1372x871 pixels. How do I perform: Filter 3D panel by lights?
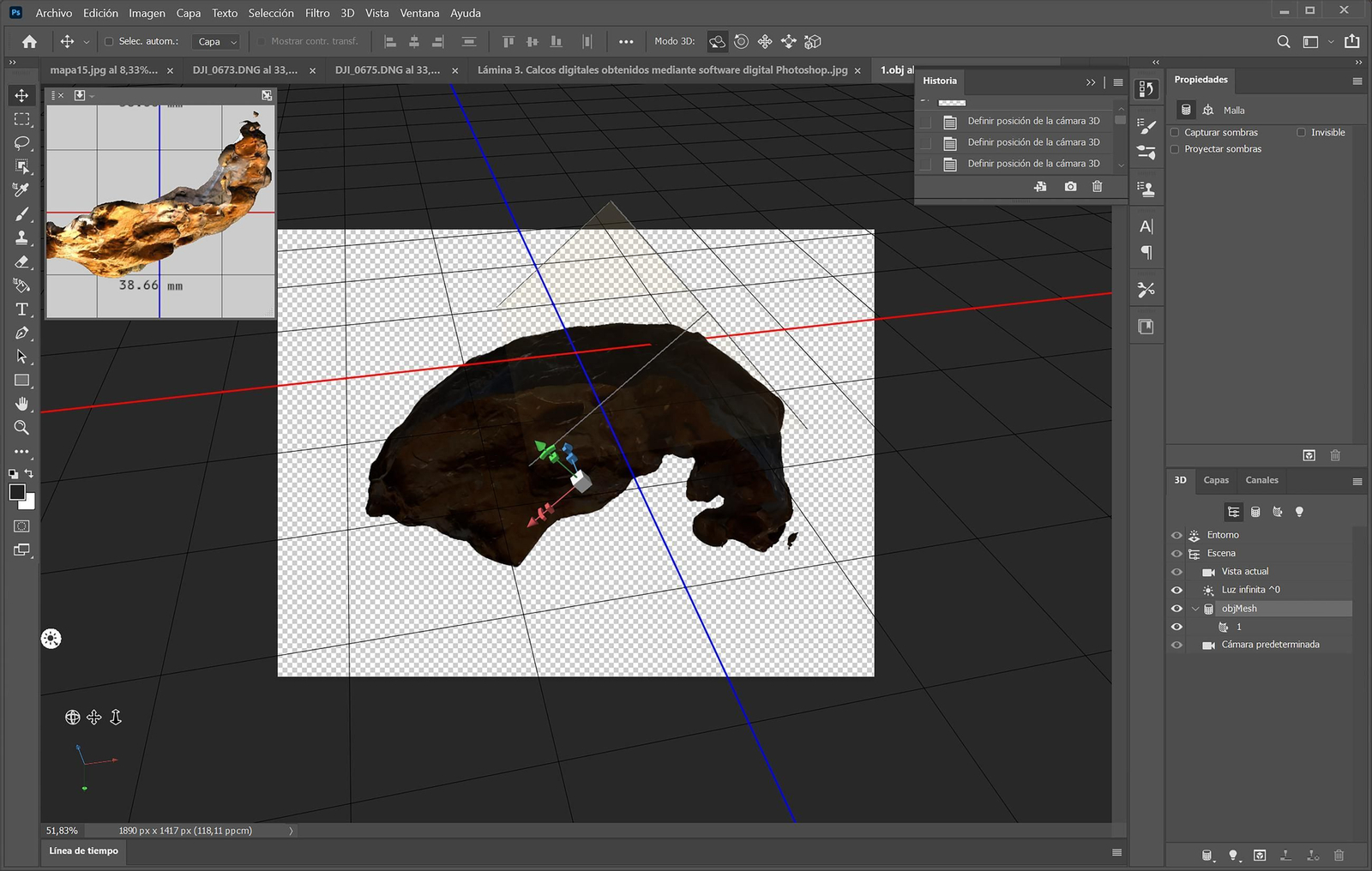pyautogui.click(x=1299, y=512)
